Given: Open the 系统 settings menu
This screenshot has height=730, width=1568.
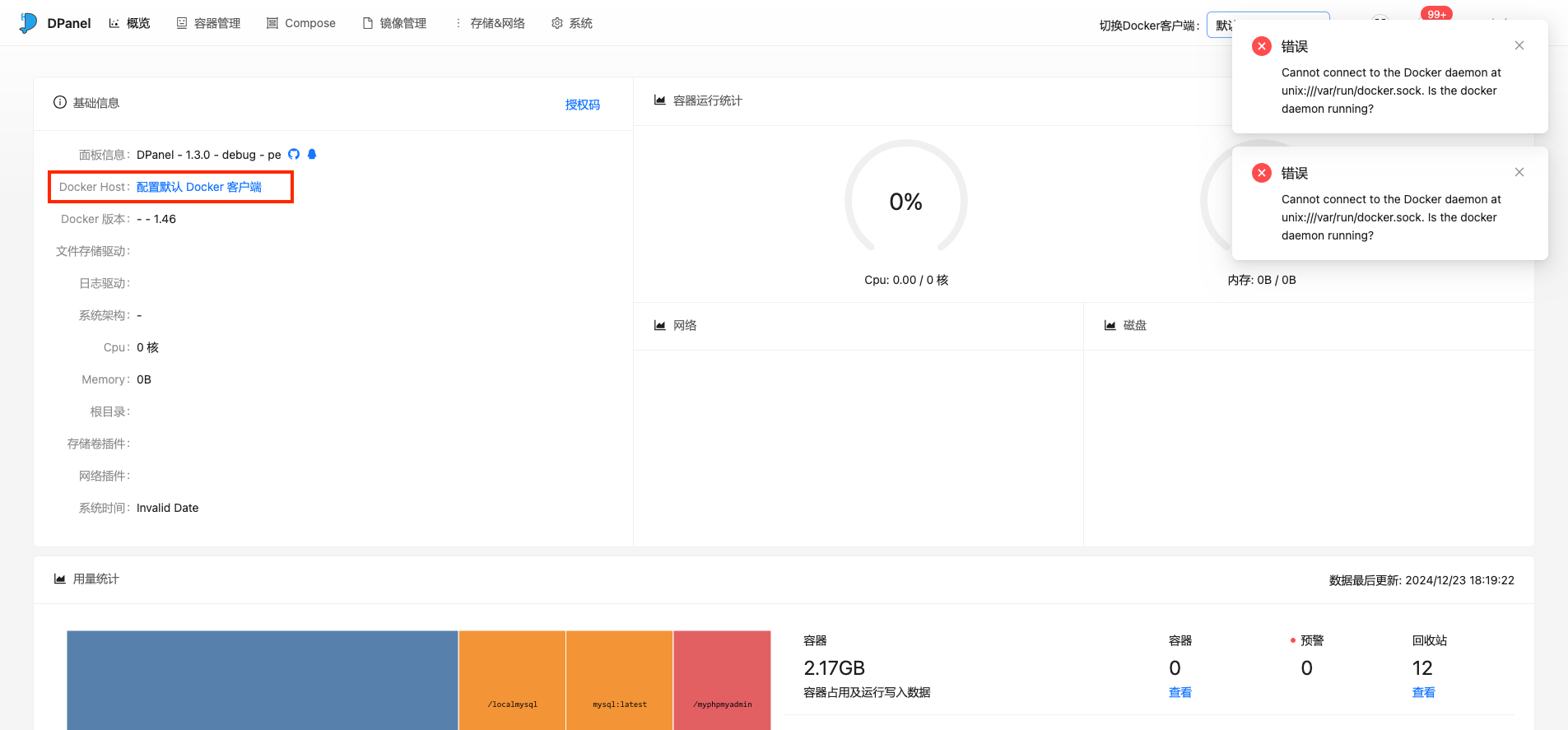Looking at the screenshot, I should pyautogui.click(x=572, y=23).
